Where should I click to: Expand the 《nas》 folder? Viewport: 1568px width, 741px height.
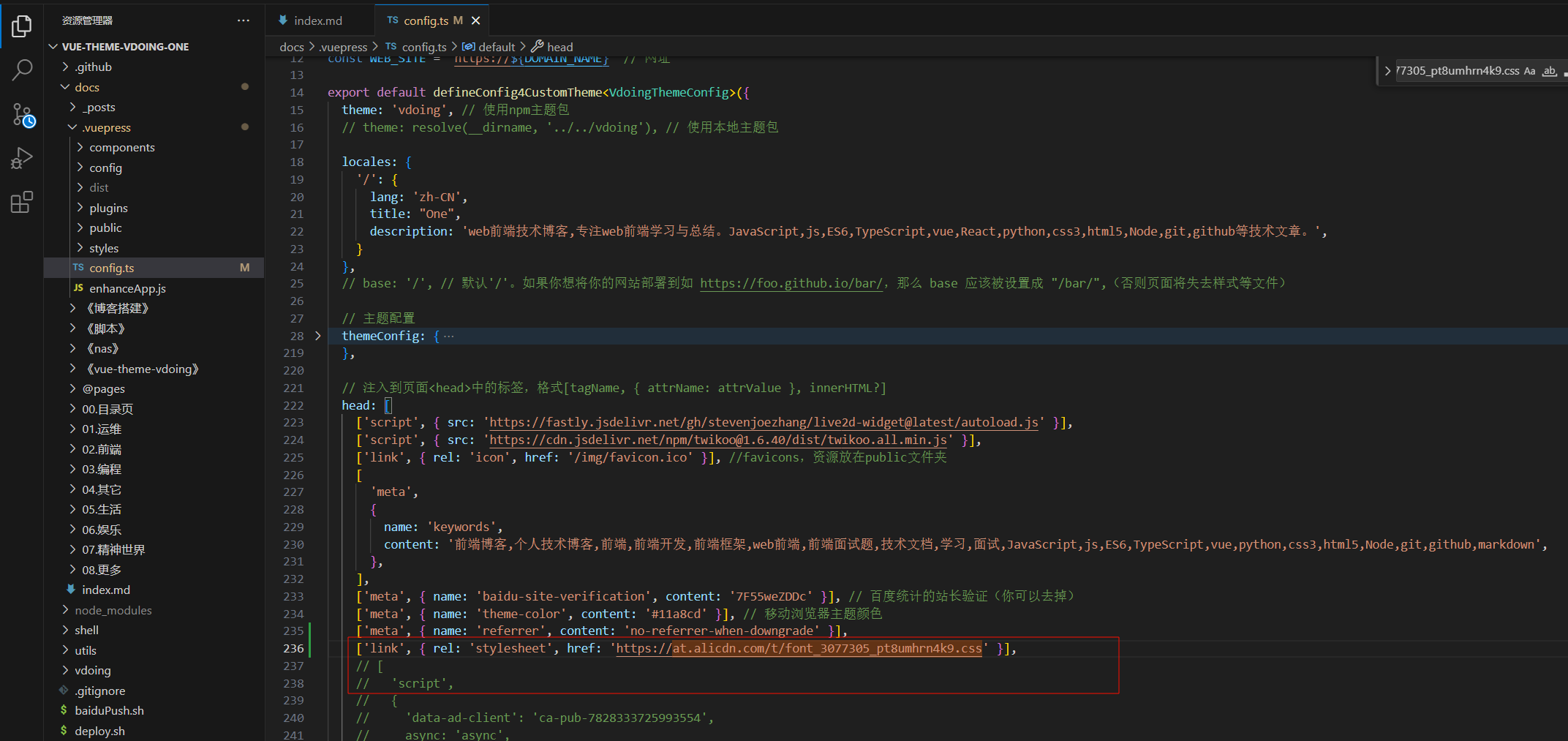[x=72, y=348]
